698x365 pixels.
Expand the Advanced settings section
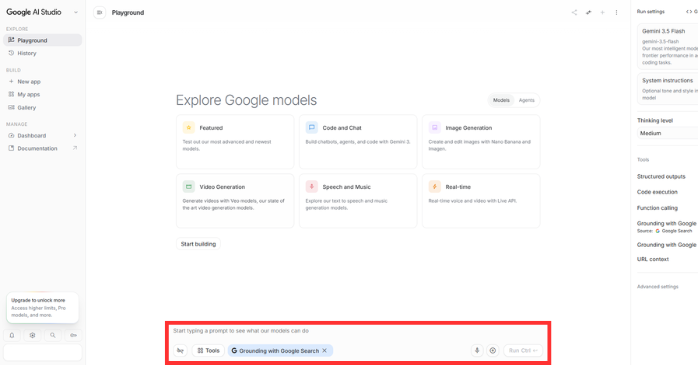657,287
